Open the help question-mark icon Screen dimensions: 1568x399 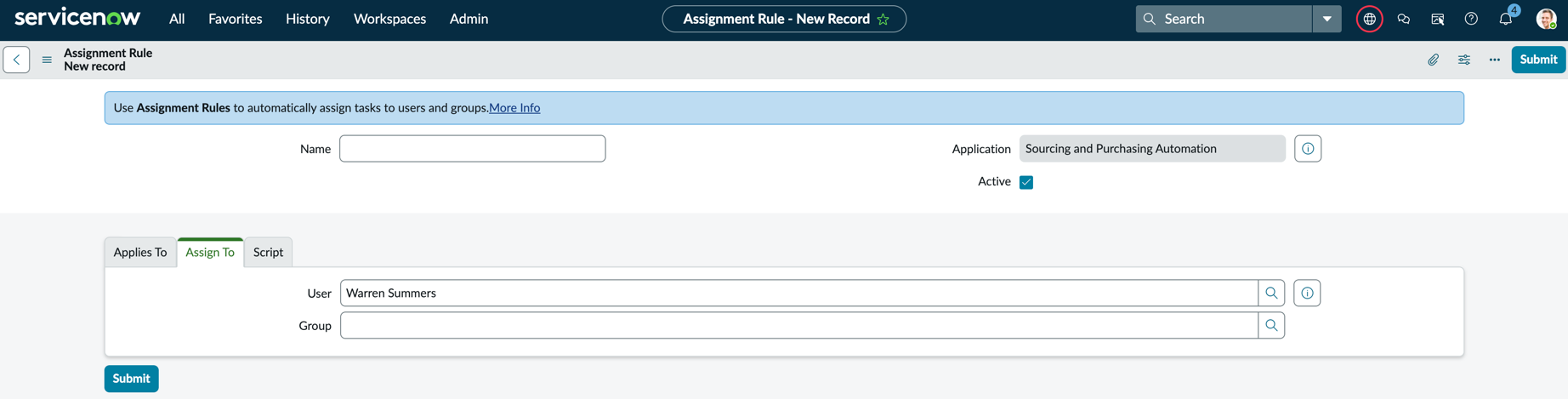click(x=1471, y=19)
